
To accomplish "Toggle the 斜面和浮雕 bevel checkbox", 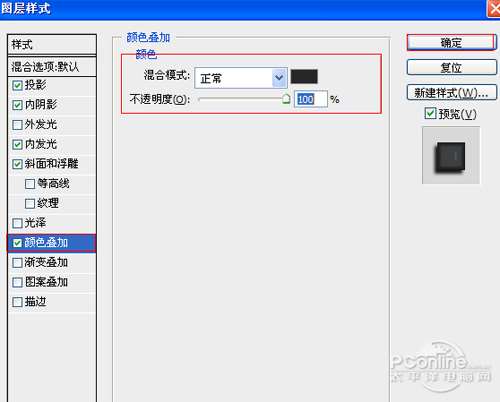I will point(17,164).
